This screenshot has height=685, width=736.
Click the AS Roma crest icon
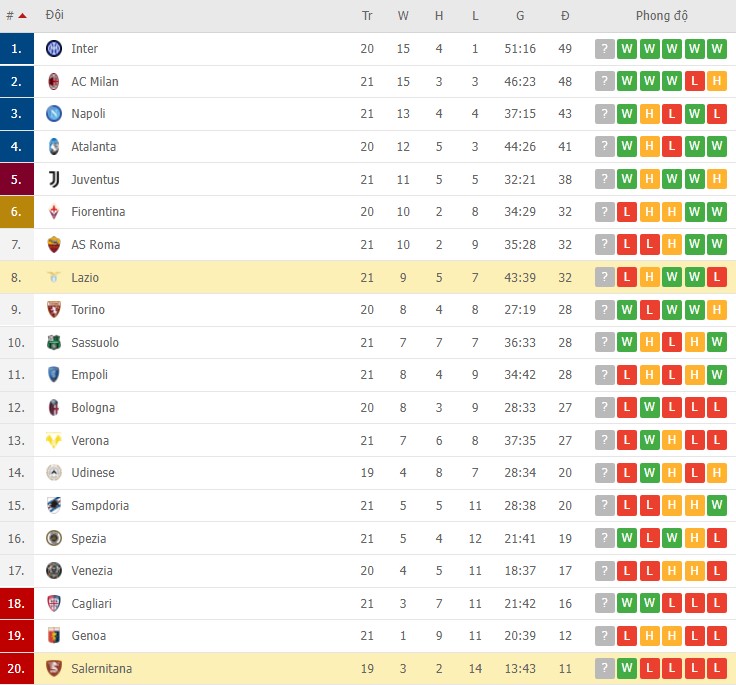(x=54, y=245)
